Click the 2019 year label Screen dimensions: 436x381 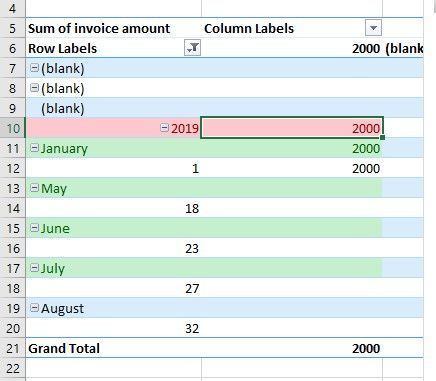(x=185, y=128)
